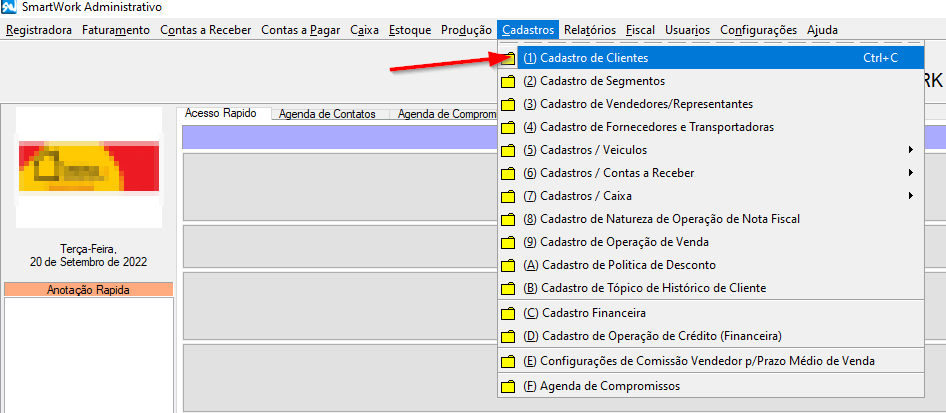Click folder icon beside Cadastro Financeira
The image size is (946, 413).
(x=508, y=313)
